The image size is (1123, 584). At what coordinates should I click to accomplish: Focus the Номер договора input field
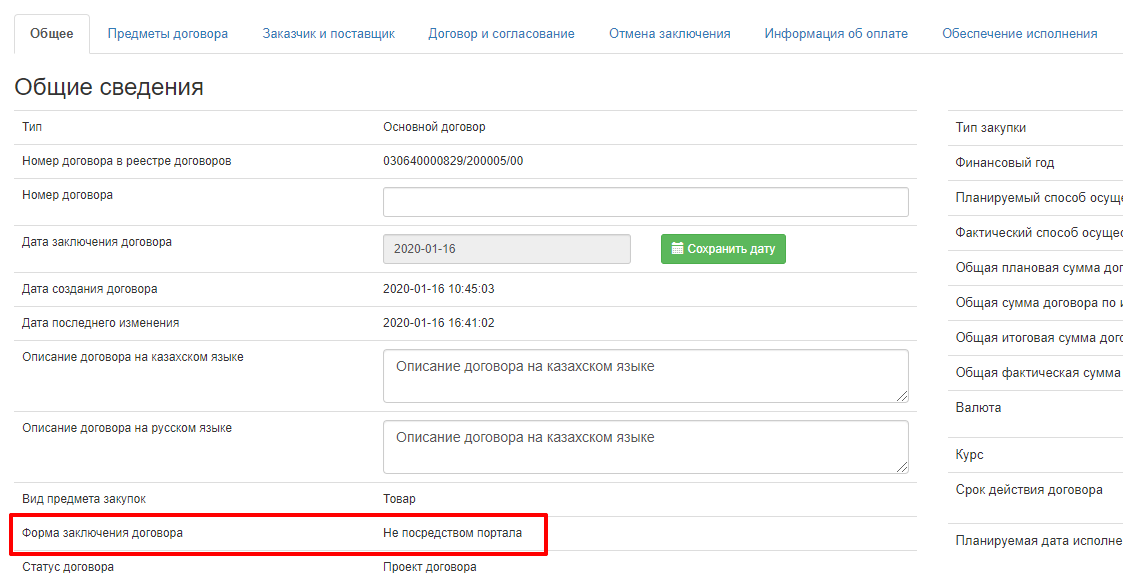tap(645, 202)
